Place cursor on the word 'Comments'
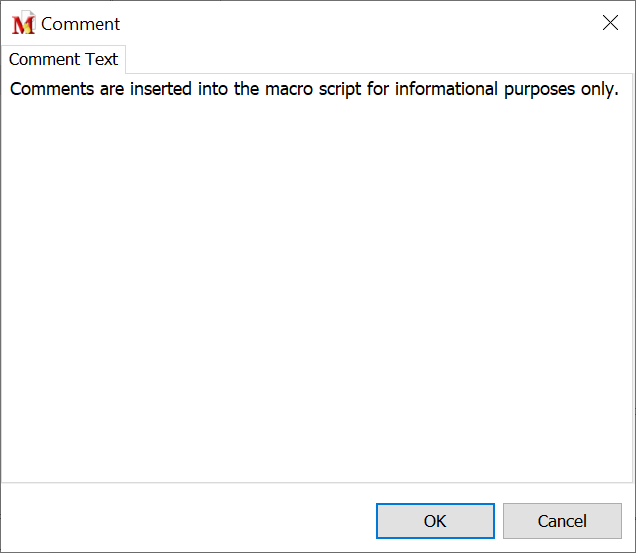 pyautogui.click(x=50, y=89)
